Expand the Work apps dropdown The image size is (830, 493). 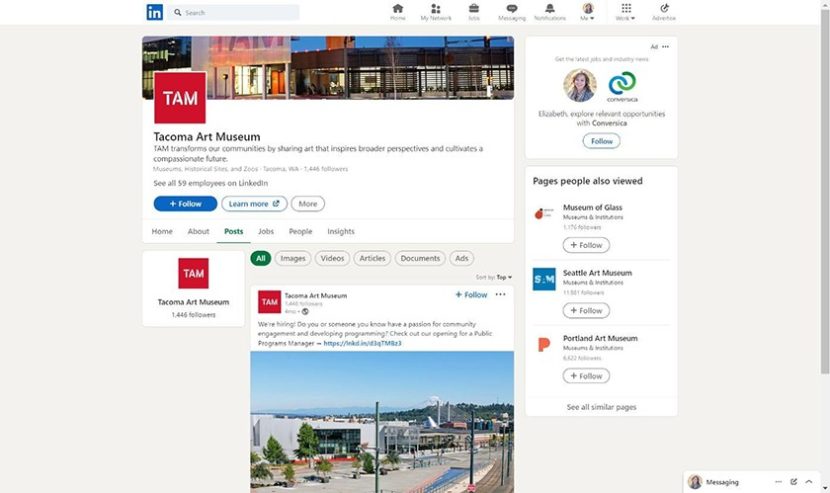coord(625,12)
